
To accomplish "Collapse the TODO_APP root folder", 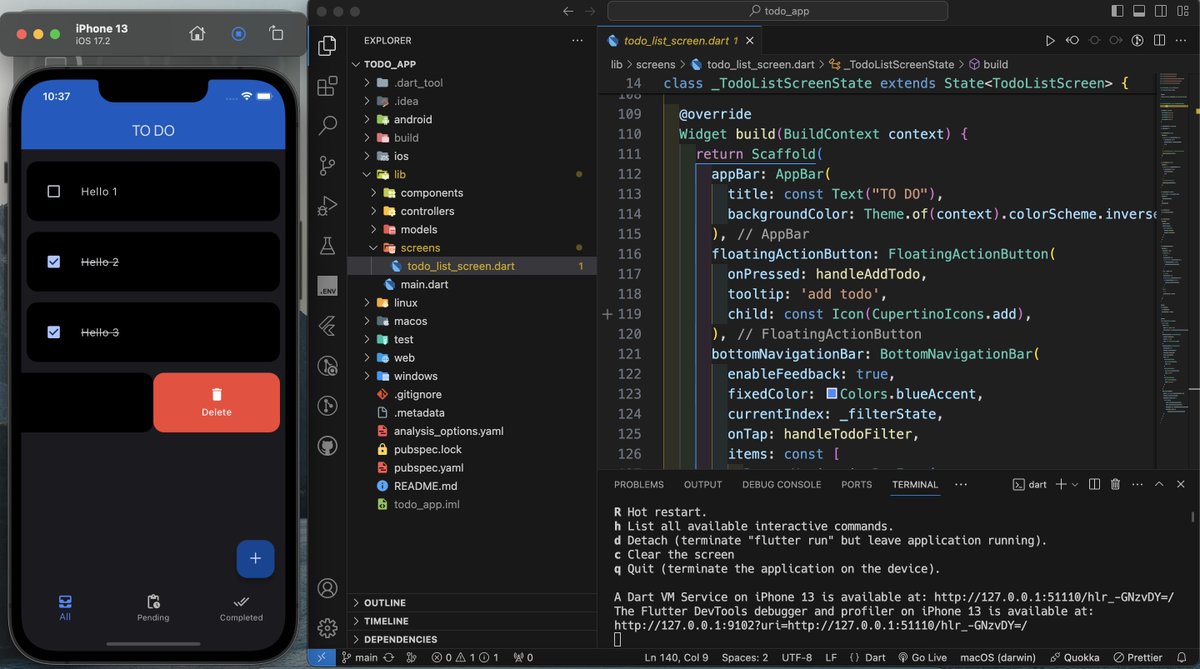I will point(471,64).
